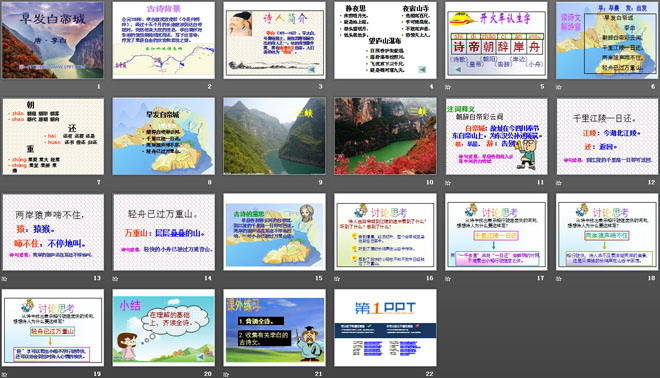
Task: Play animation star icon under slide 18
Action: coord(559,279)
